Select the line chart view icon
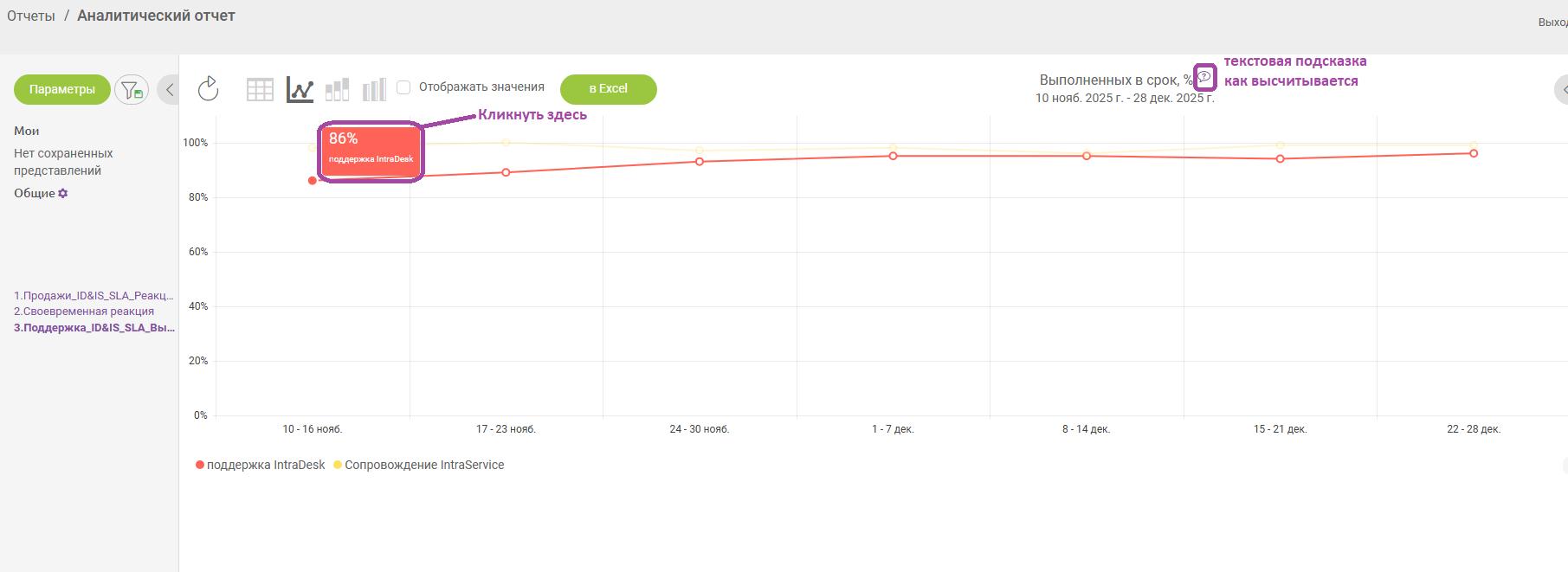 pos(300,89)
